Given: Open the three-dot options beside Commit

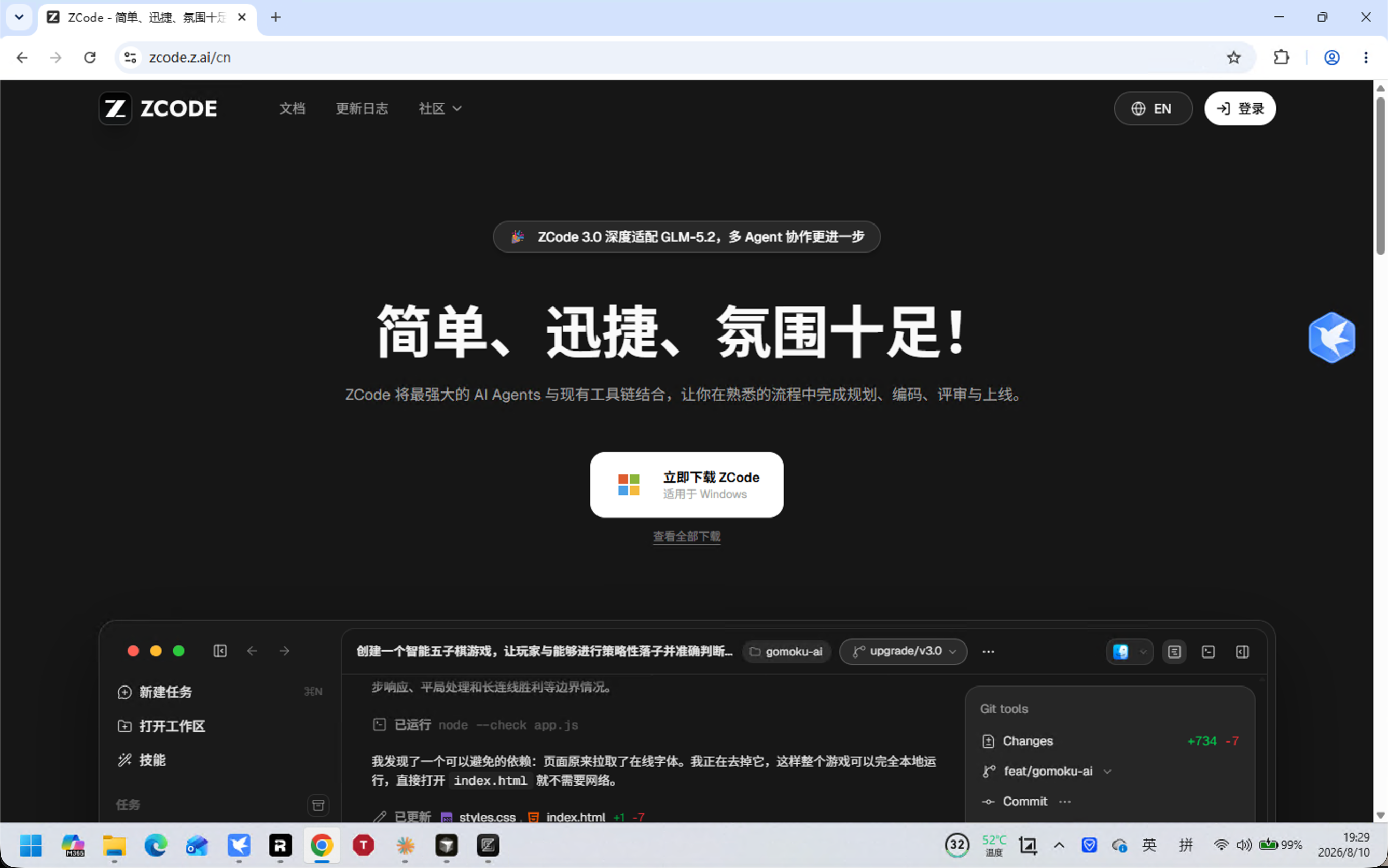Looking at the screenshot, I should click(1065, 802).
